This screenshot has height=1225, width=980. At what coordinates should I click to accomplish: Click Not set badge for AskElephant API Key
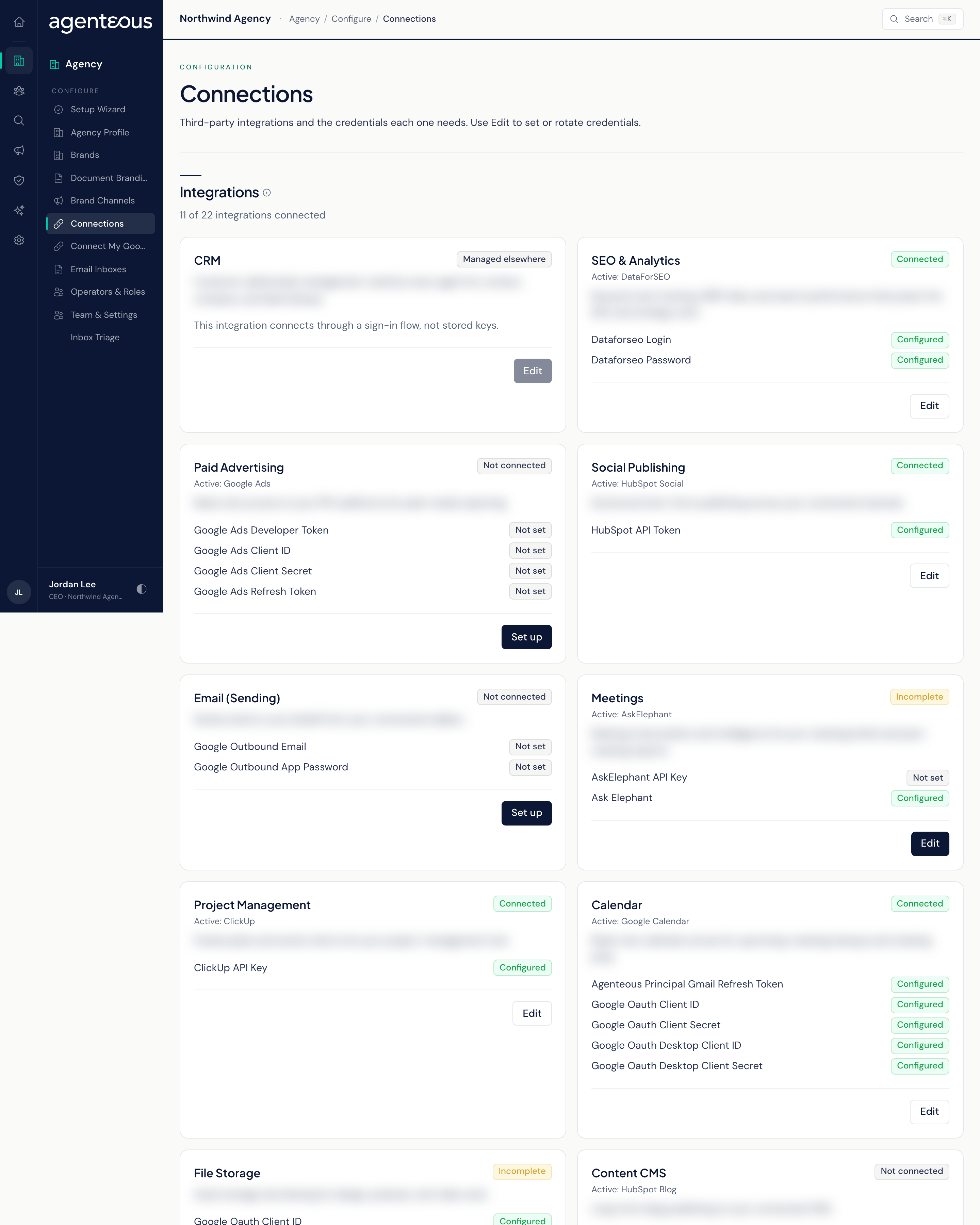(x=927, y=778)
